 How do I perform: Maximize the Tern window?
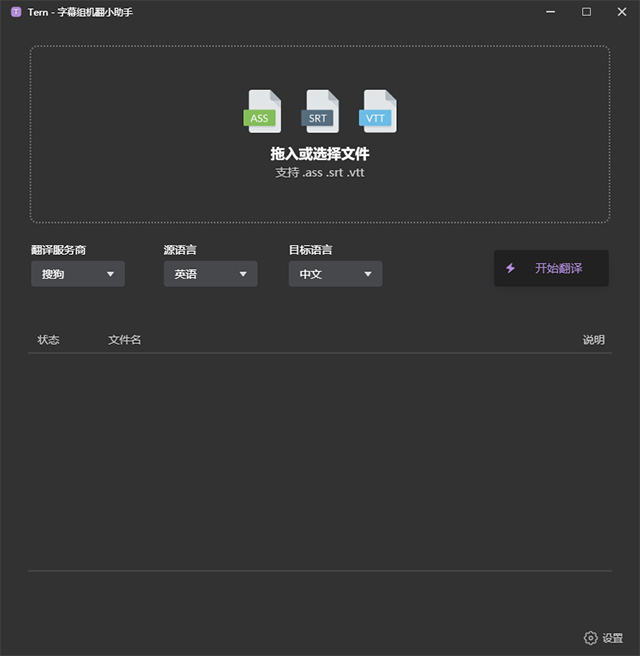tap(586, 12)
